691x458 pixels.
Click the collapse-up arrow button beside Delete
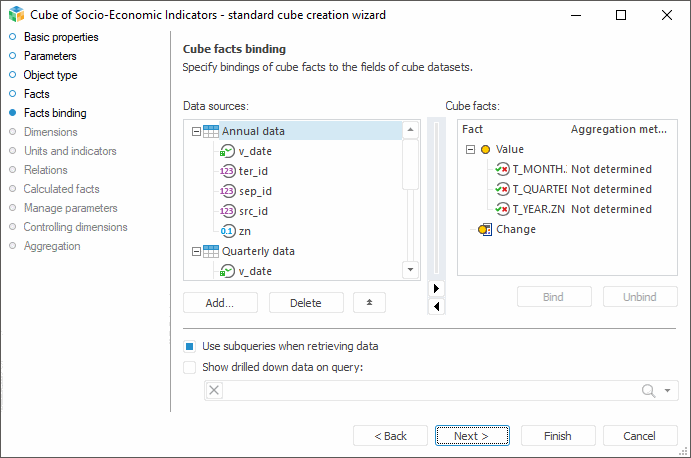pos(370,302)
